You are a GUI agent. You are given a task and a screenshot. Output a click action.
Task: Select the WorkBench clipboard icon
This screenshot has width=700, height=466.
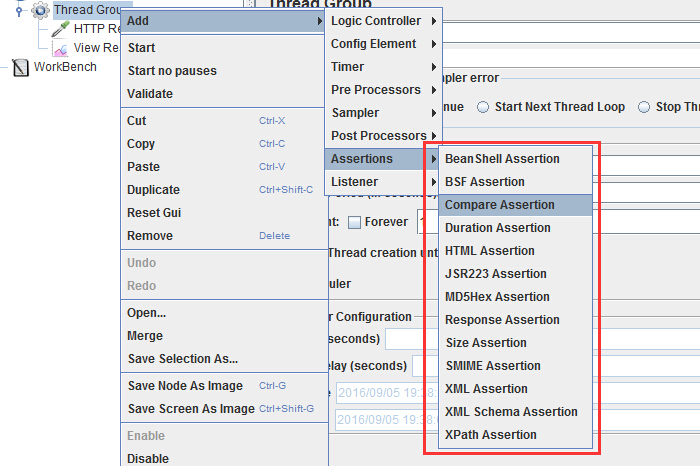[x=20, y=67]
